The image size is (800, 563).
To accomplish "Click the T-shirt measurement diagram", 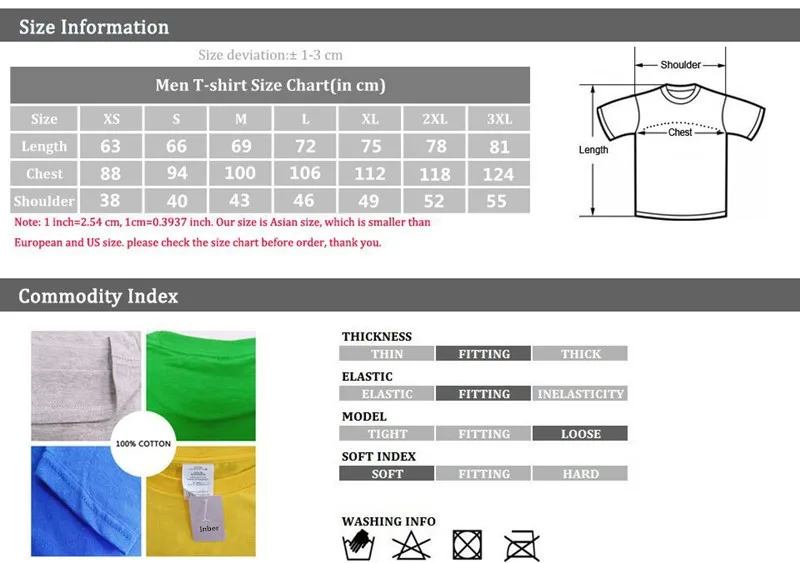I will tap(672, 133).
